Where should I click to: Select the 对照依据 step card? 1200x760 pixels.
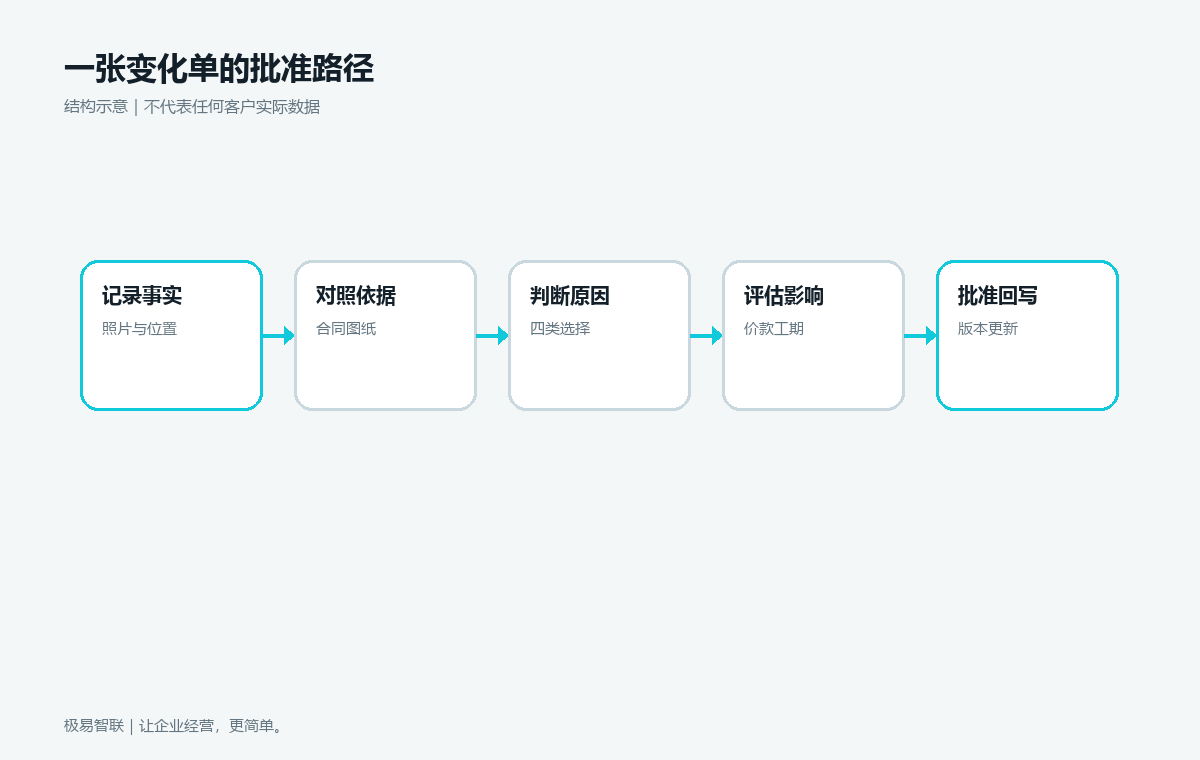385,336
